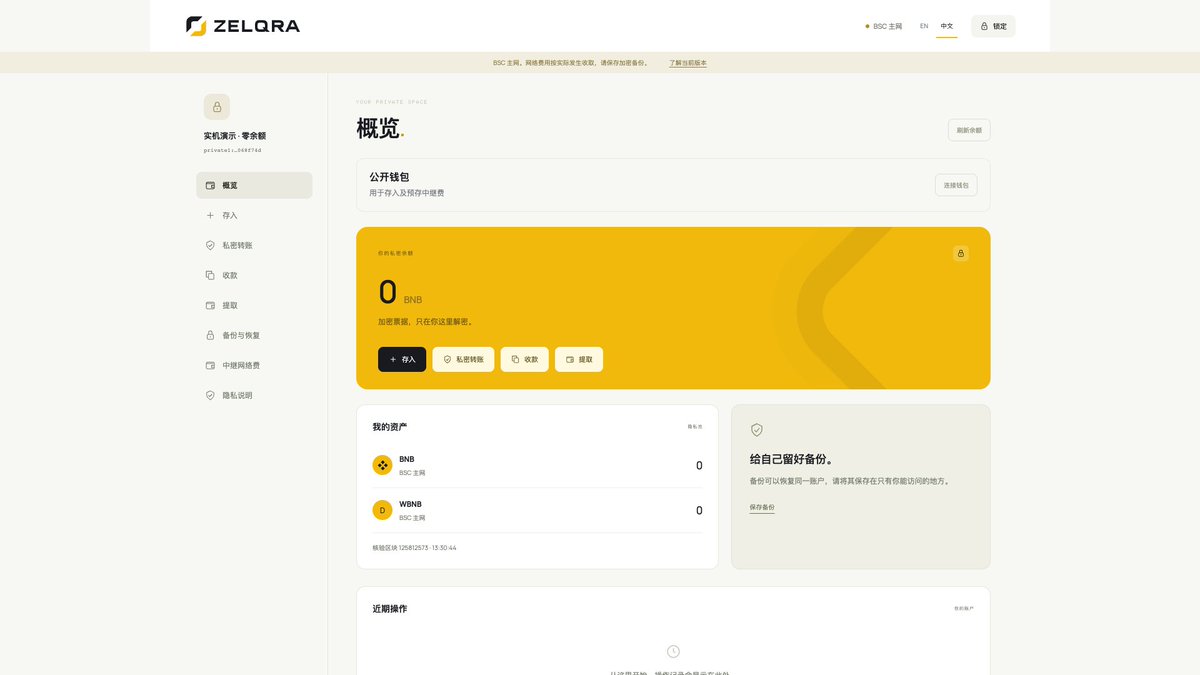Image resolution: width=1200 pixels, height=675 pixels.
Task: Open 隐私说明 in the sidebar
Action: tap(254, 395)
